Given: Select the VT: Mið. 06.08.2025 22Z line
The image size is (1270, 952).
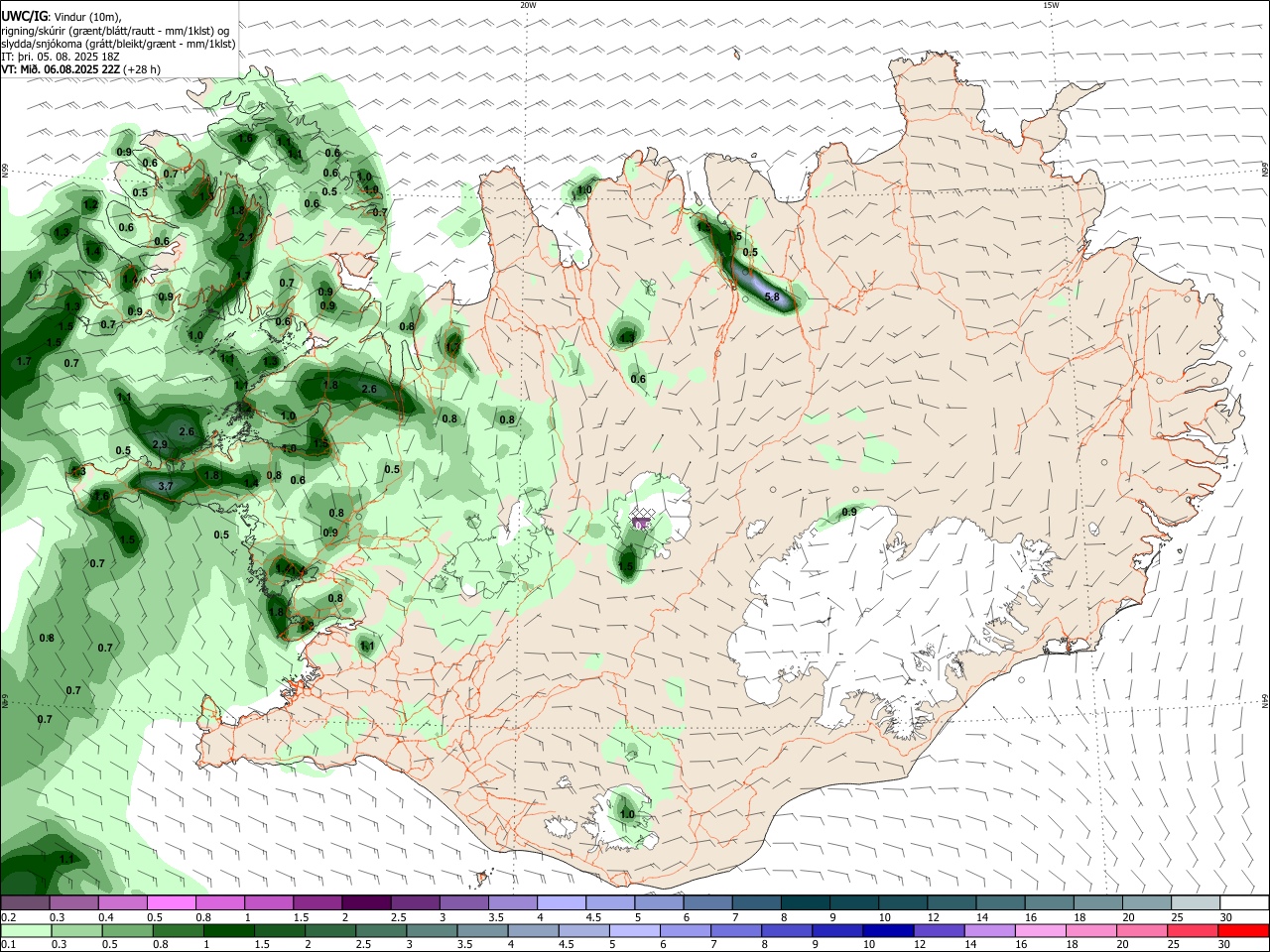Looking at the screenshot, I should click(62, 69).
